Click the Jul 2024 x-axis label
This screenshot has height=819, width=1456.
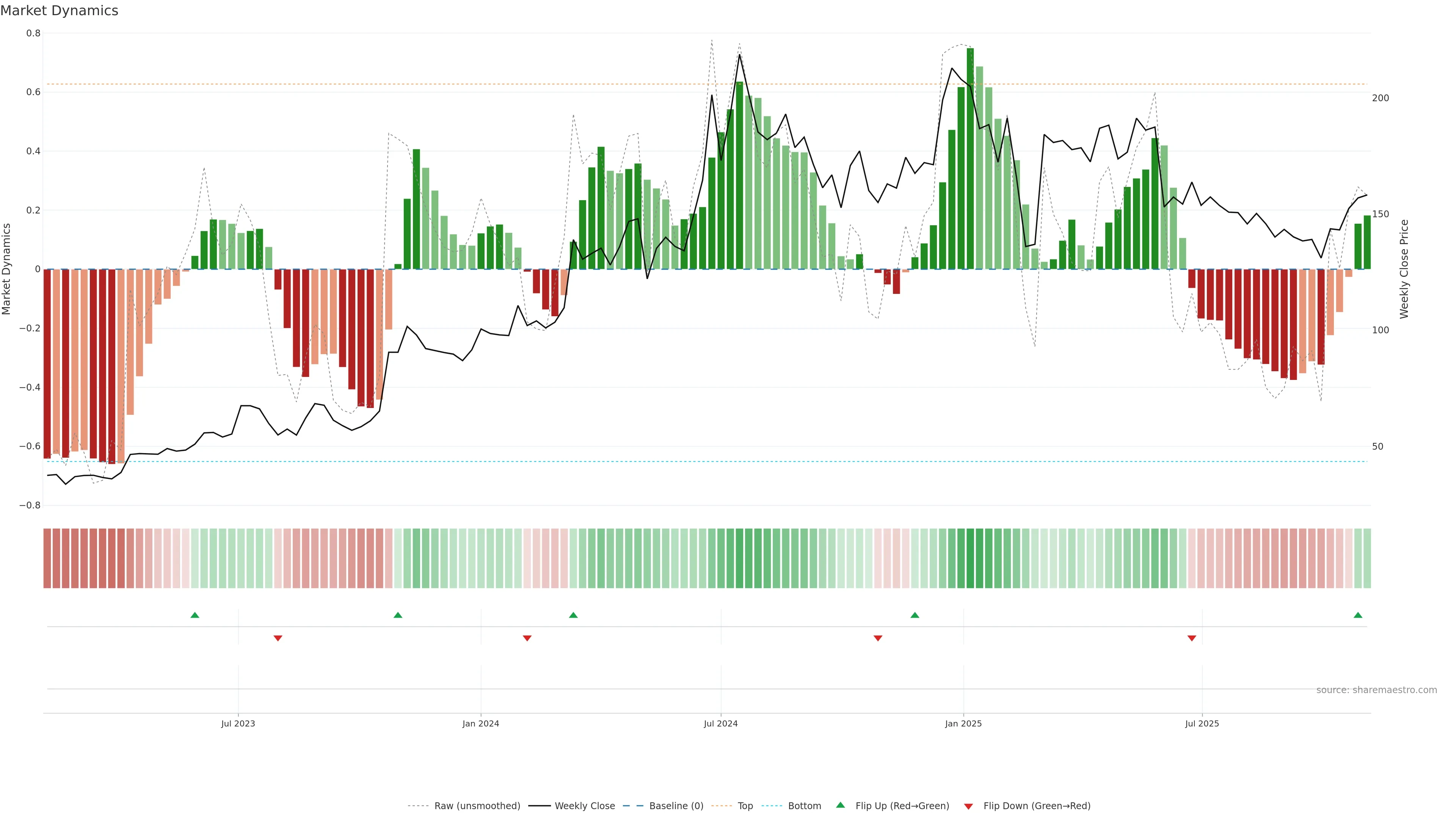[721, 723]
